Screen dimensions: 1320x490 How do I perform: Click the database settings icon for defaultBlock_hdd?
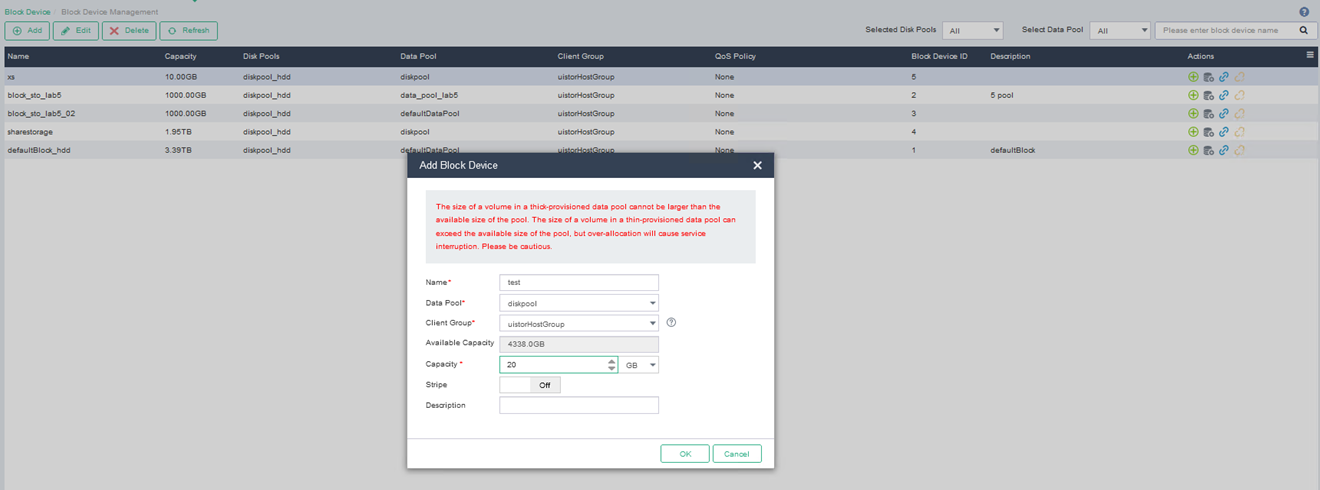tap(1208, 150)
